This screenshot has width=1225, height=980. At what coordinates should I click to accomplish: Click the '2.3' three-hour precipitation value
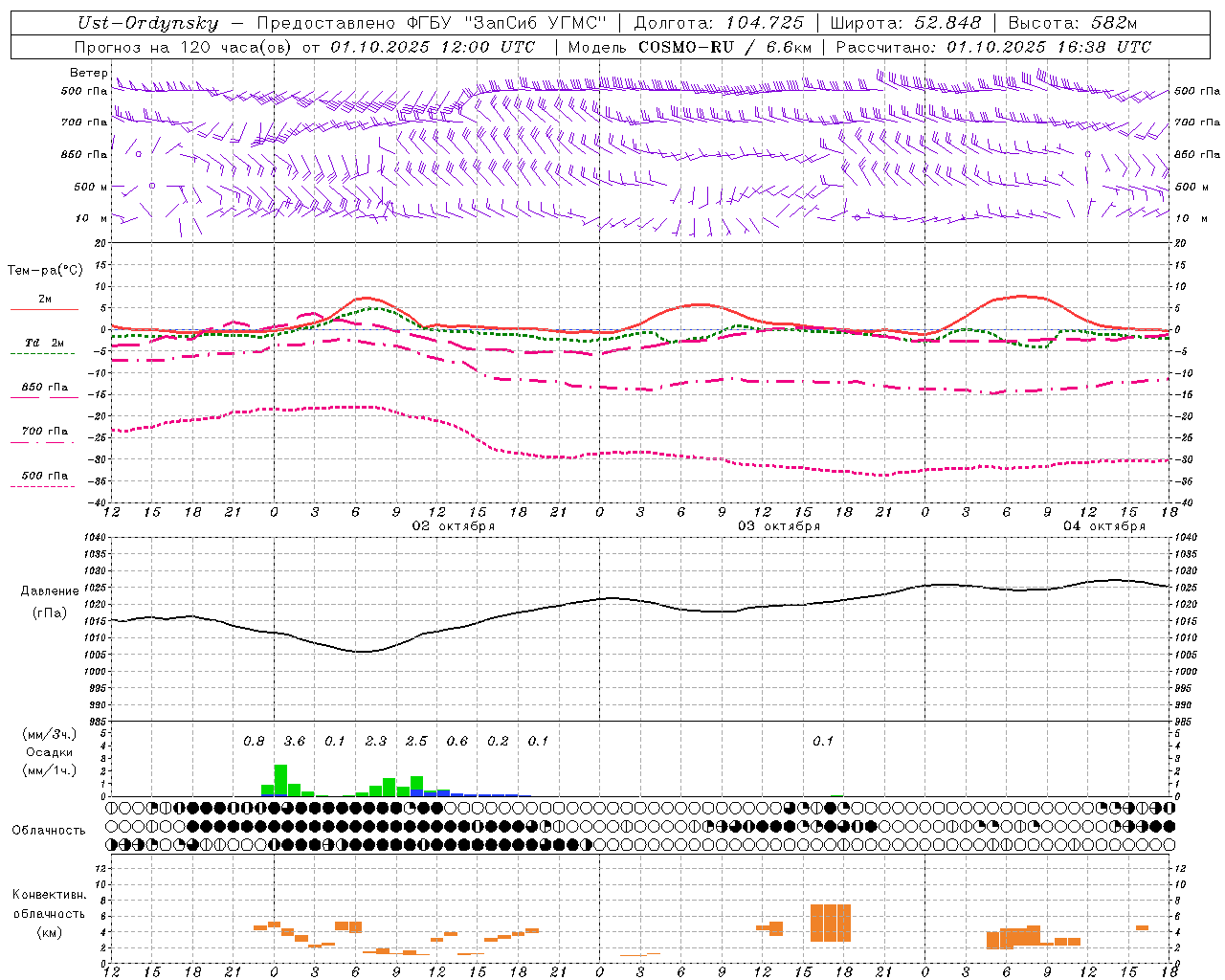(376, 742)
